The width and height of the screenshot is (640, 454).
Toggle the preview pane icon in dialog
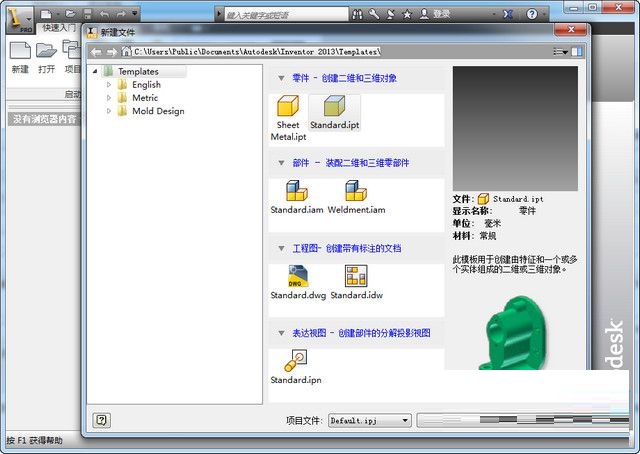click(577, 52)
